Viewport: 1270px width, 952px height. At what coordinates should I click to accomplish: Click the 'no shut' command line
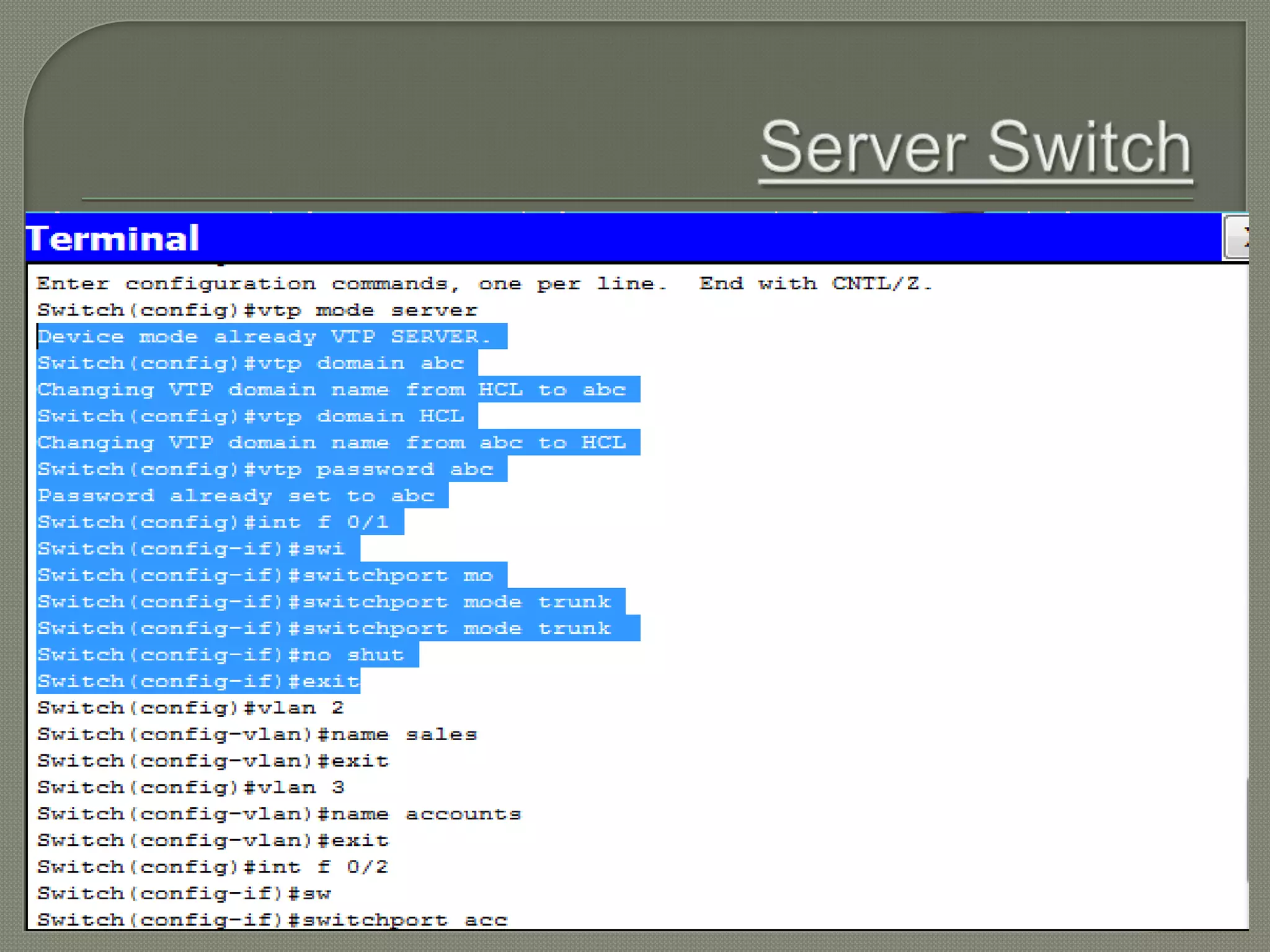tap(221, 655)
